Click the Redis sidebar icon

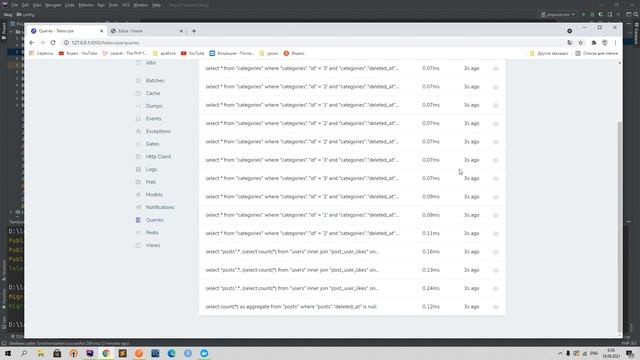tap(138, 232)
